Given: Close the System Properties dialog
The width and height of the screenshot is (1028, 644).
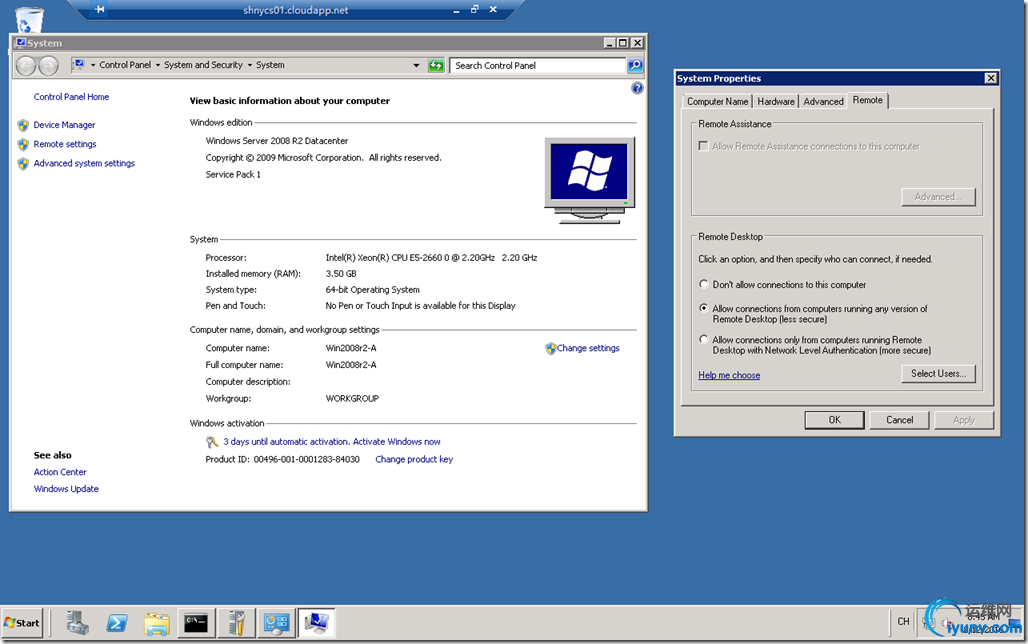Looking at the screenshot, I should [x=991, y=79].
